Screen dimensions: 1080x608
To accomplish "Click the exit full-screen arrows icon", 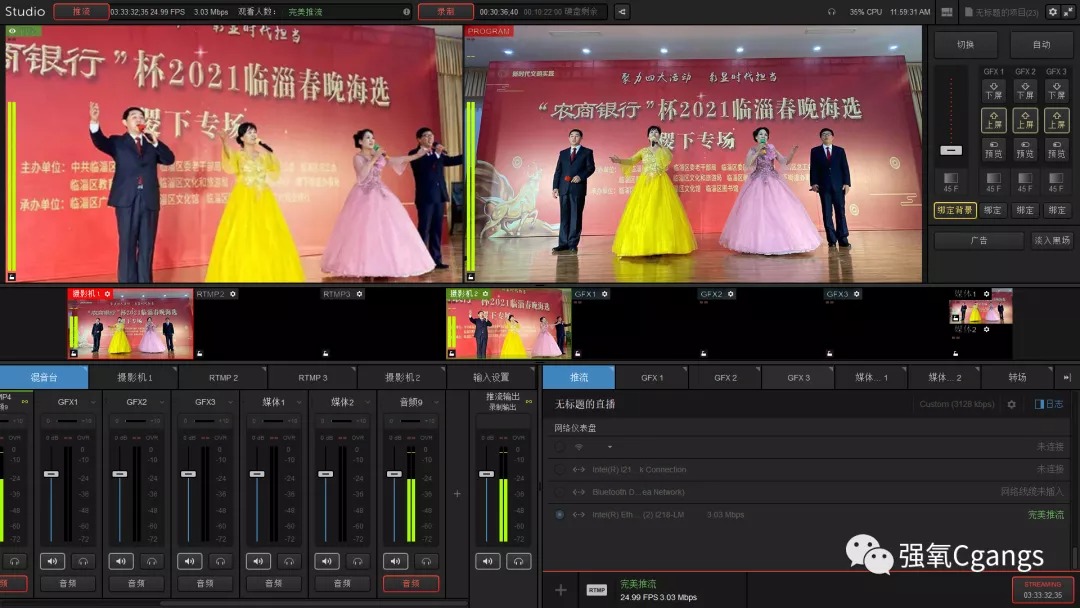I will (1068, 12).
